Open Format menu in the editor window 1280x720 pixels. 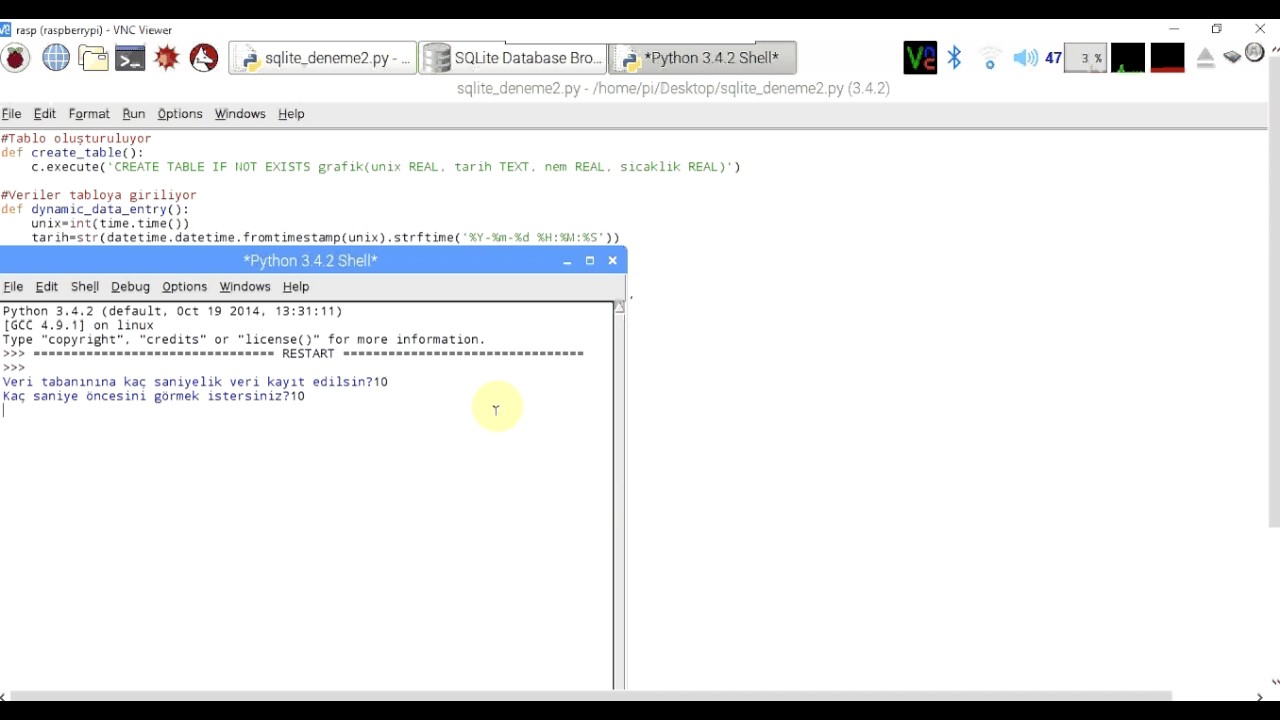[x=89, y=114]
